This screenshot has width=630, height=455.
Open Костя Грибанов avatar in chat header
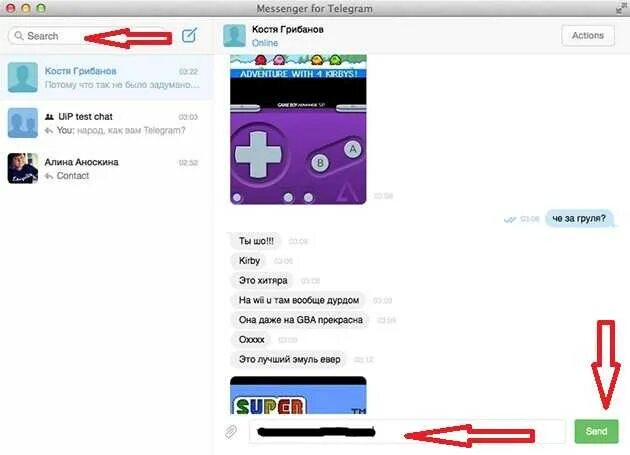(x=234, y=36)
